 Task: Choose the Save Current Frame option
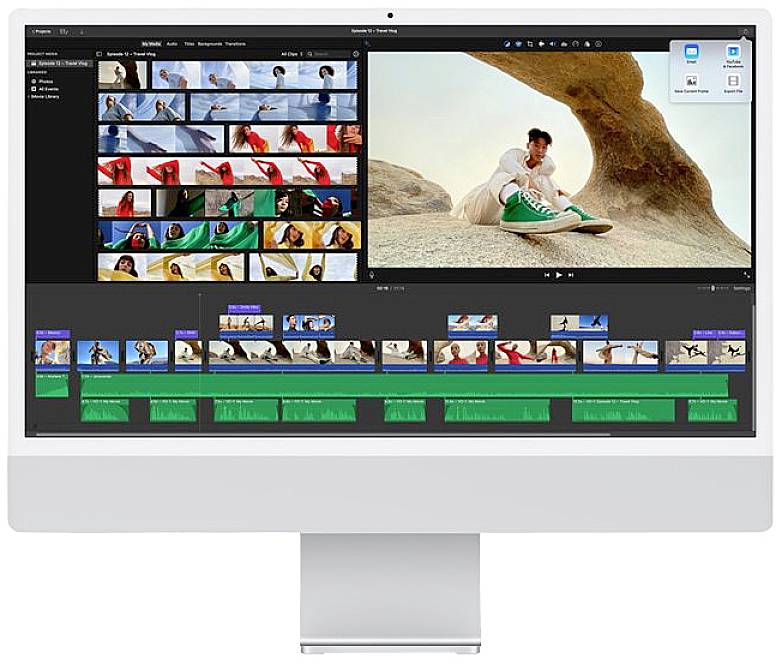pyautogui.click(x=691, y=84)
